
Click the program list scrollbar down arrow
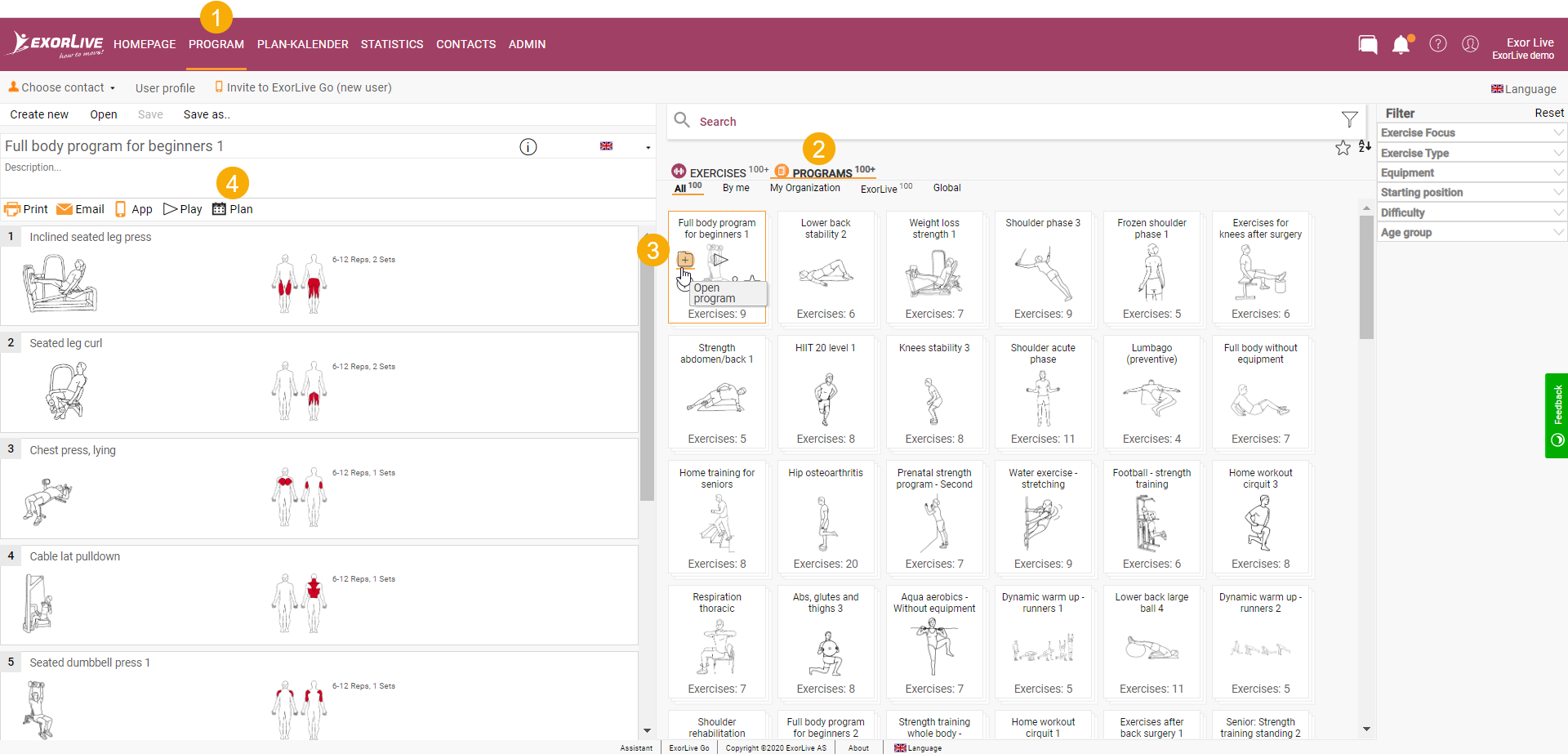pyautogui.click(x=647, y=731)
